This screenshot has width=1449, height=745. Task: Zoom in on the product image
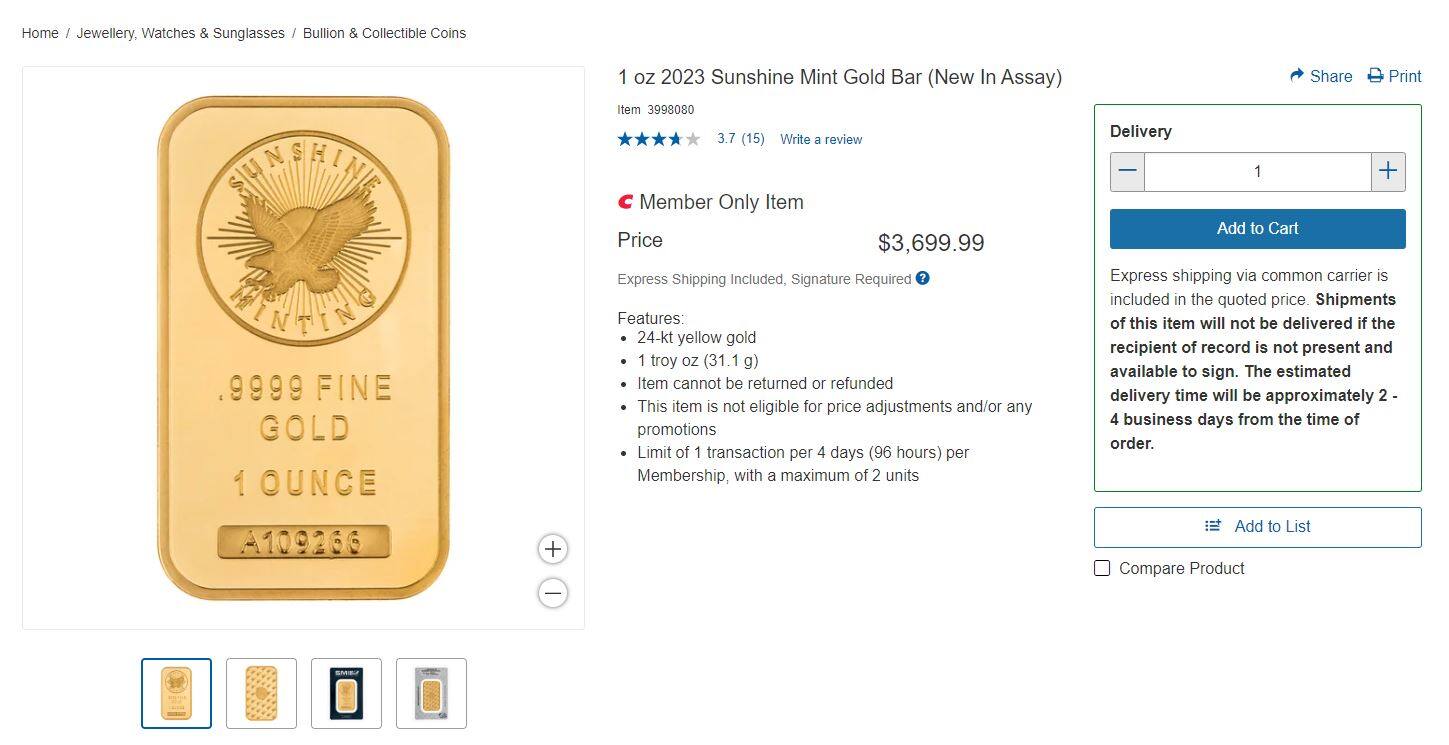pos(552,548)
